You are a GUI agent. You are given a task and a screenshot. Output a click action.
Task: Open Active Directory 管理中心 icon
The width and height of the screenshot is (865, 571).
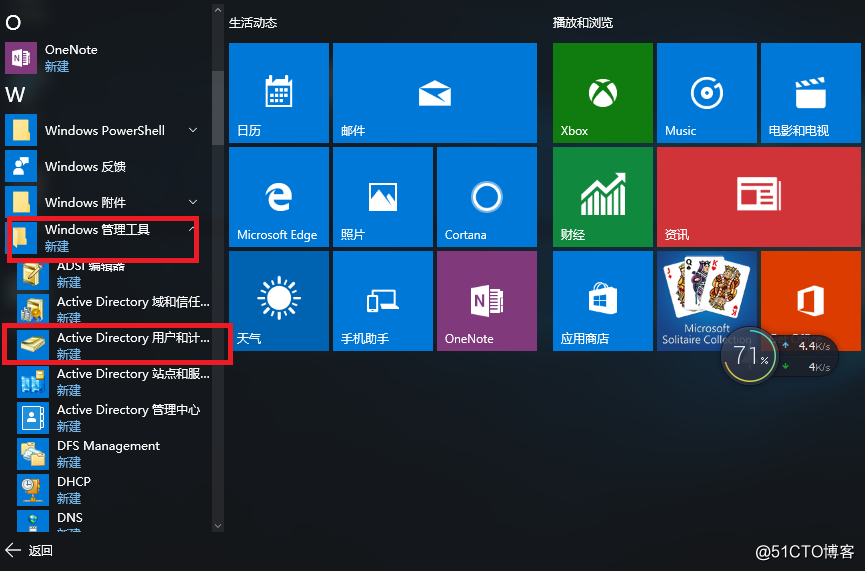33,417
